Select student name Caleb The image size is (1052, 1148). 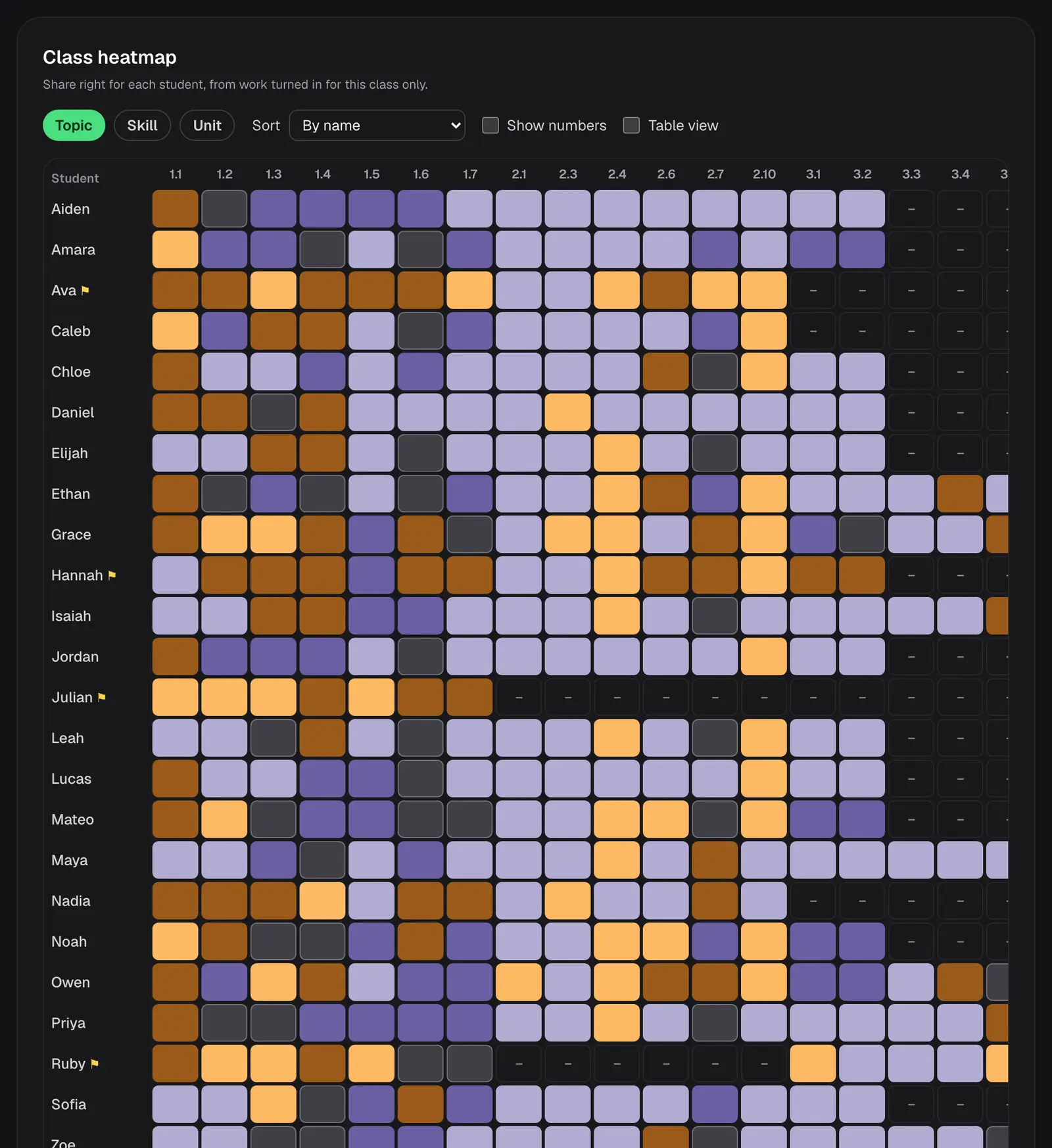71,331
